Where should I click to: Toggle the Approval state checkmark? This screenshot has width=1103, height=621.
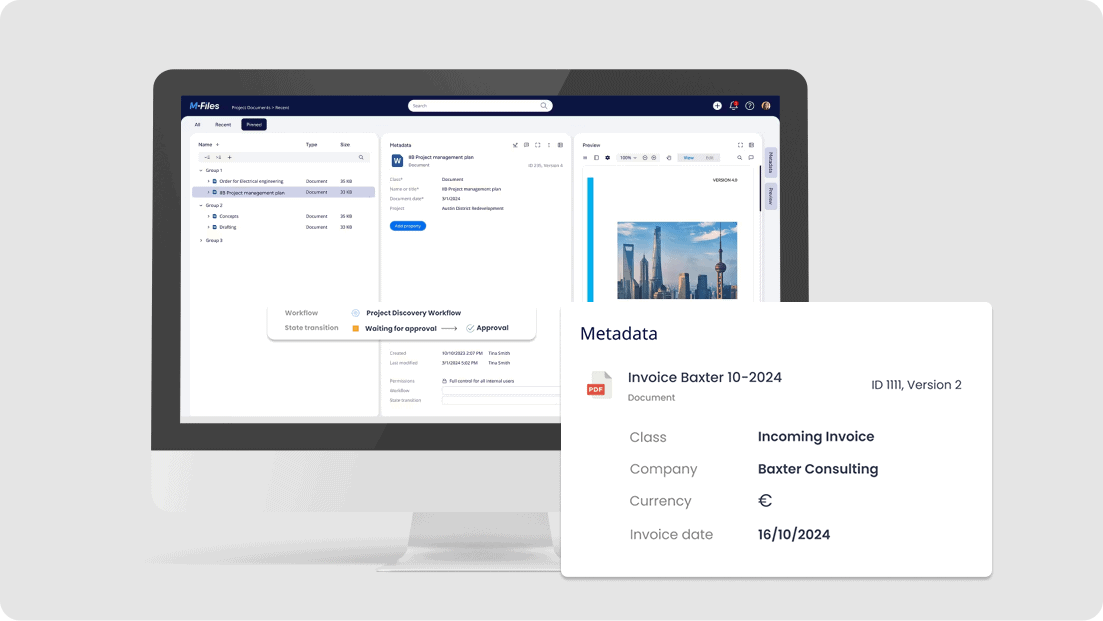pyautogui.click(x=470, y=328)
